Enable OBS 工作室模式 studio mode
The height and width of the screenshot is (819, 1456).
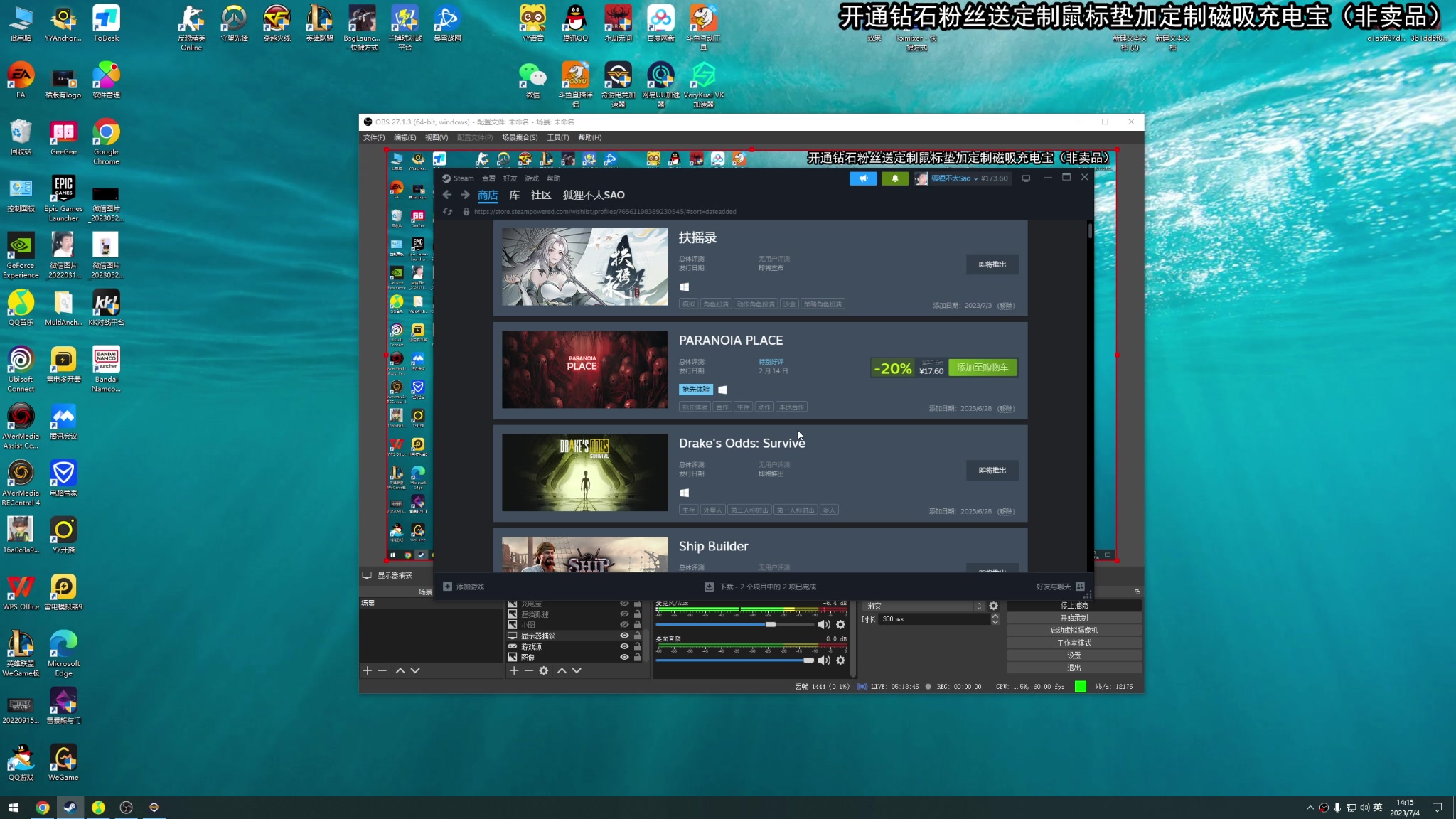[1074, 643]
